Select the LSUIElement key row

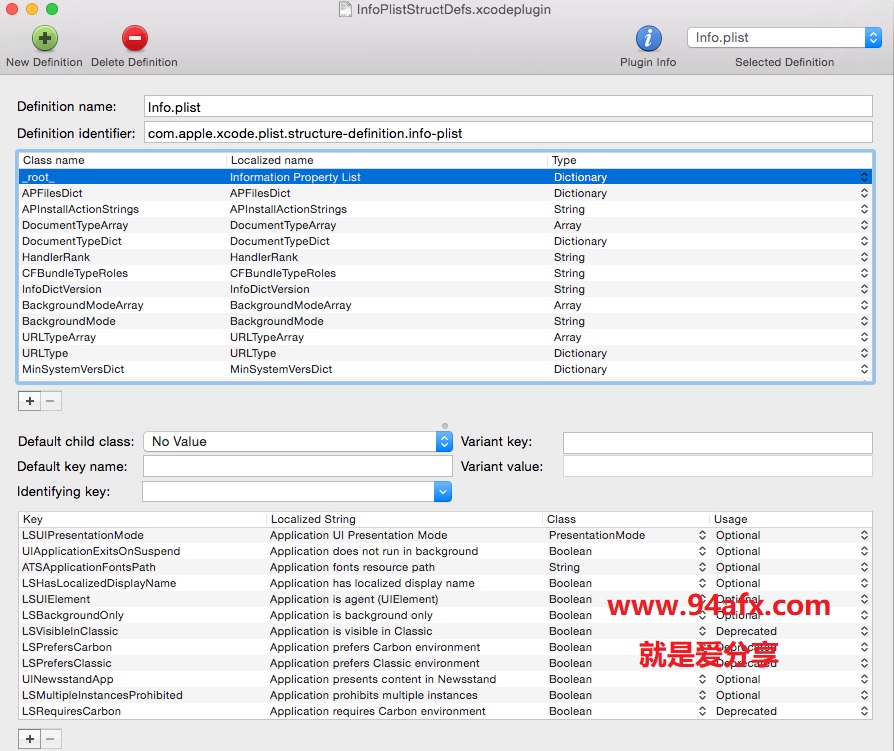pyautogui.click(x=445, y=599)
